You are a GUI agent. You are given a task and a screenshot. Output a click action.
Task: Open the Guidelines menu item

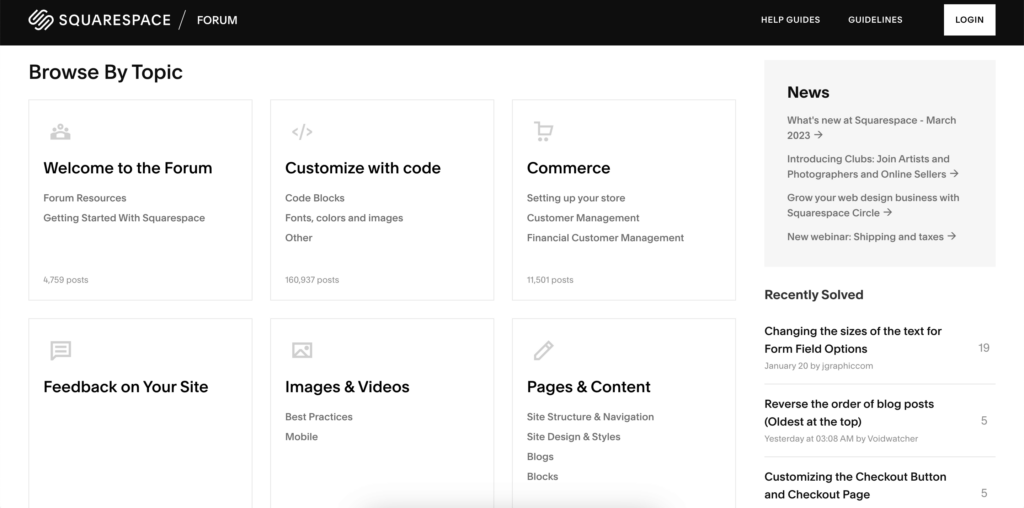(875, 20)
